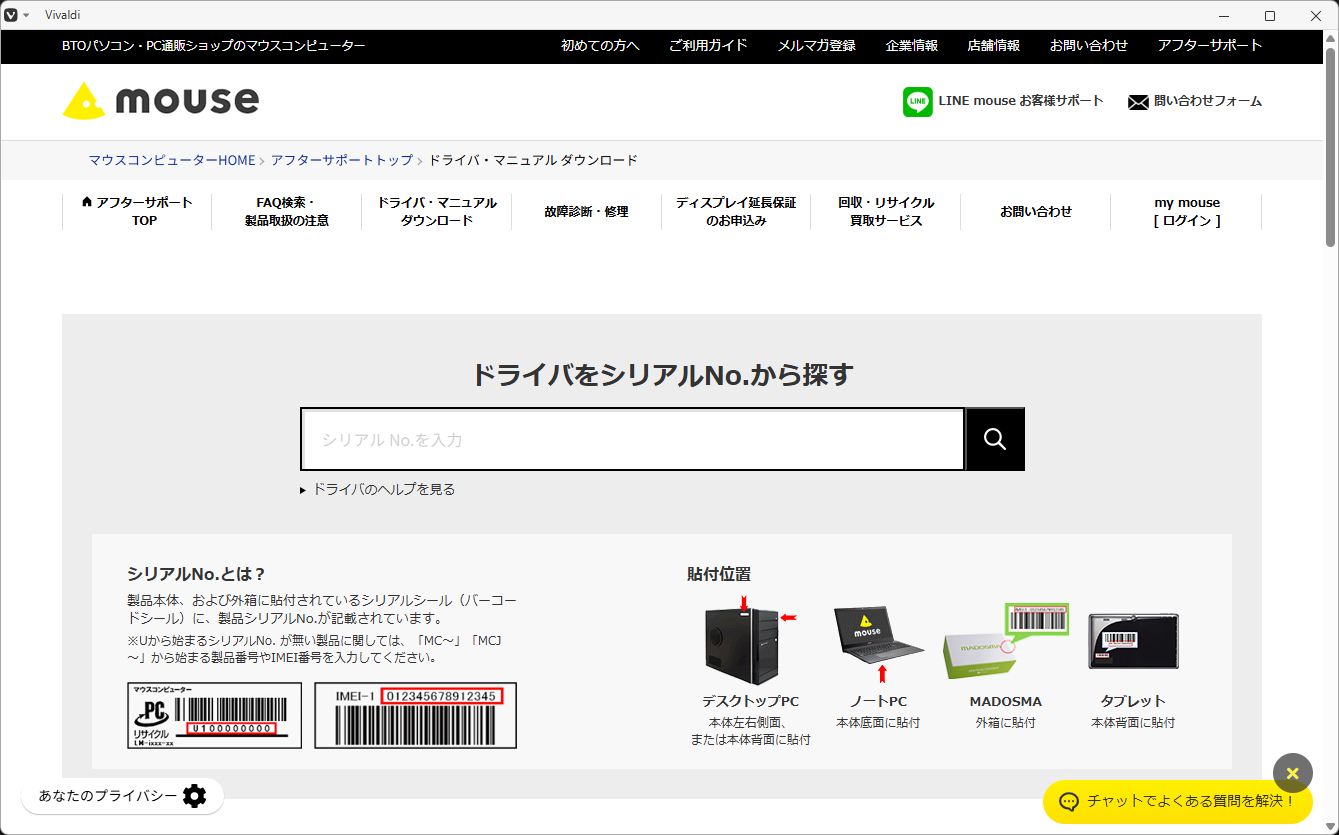Minimize the Vivaldi window
This screenshot has height=835, width=1339.
pos(1225,15)
